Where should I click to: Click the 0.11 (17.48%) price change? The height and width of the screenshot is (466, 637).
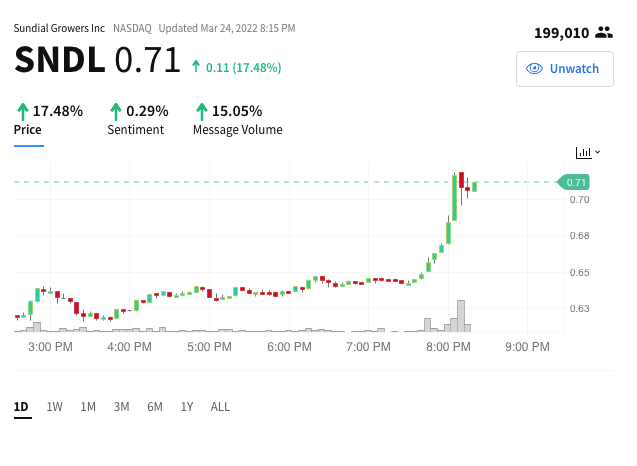point(243,67)
